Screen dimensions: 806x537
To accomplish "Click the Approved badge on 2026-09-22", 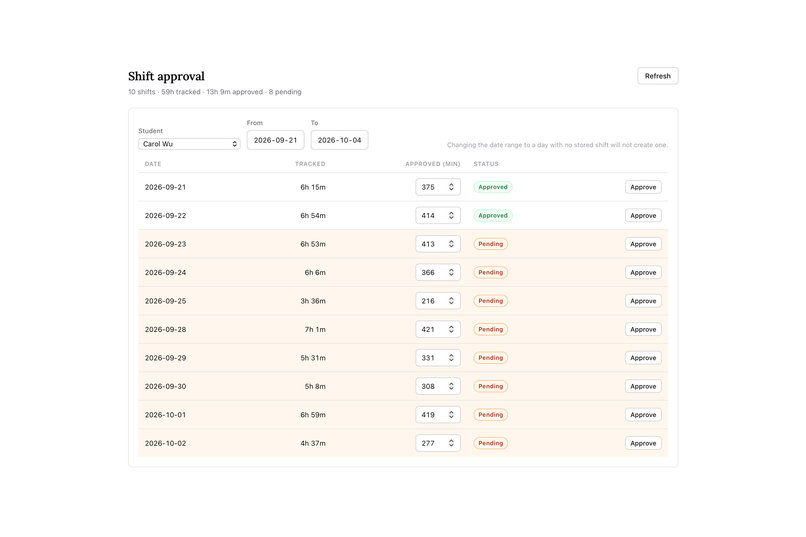I will [x=492, y=215].
